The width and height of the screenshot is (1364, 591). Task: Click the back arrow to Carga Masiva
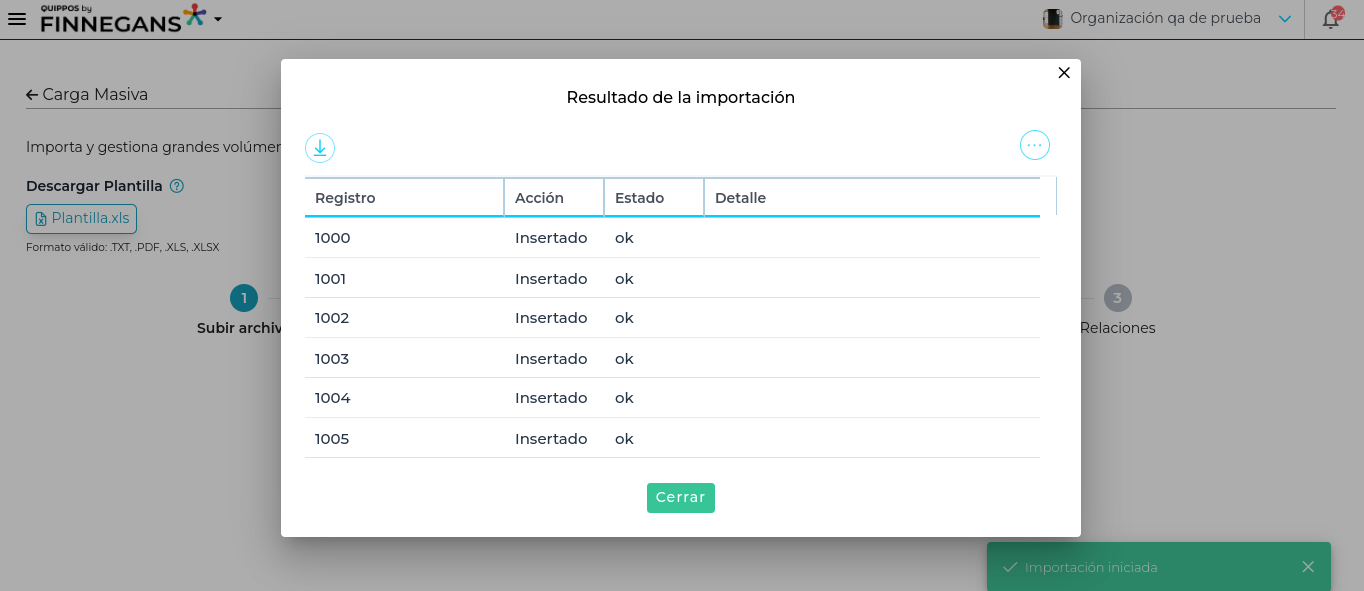click(x=33, y=95)
